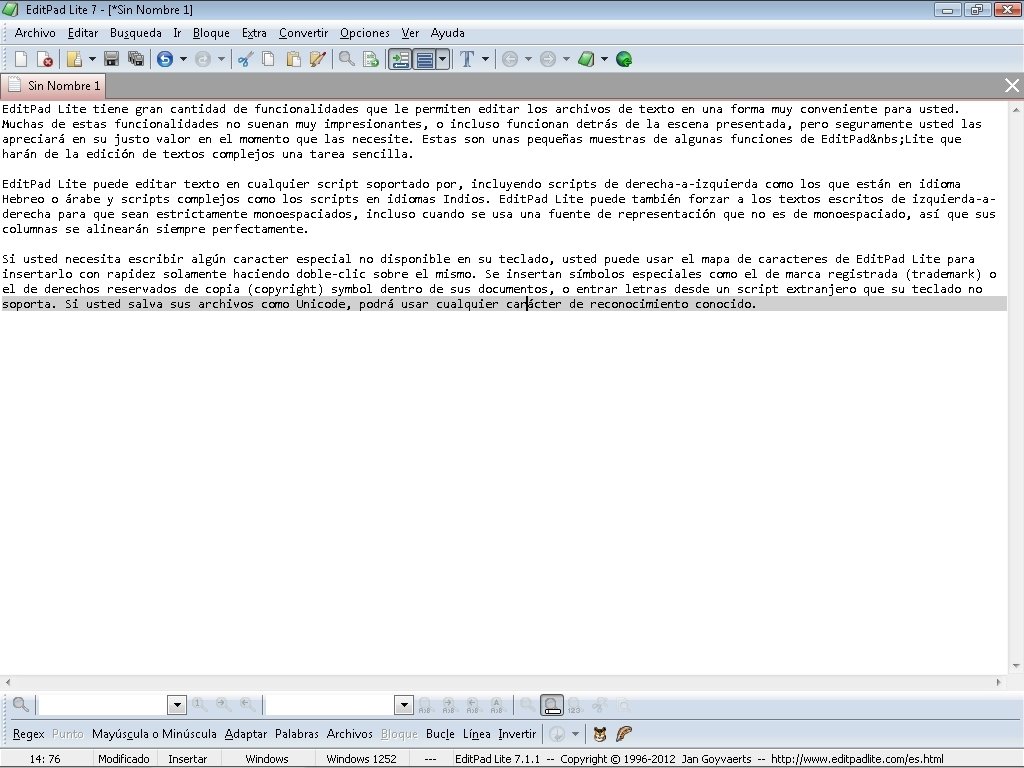Expand the font T dropdown arrow
The width and height of the screenshot is (1024, 768).
point(485,59)
